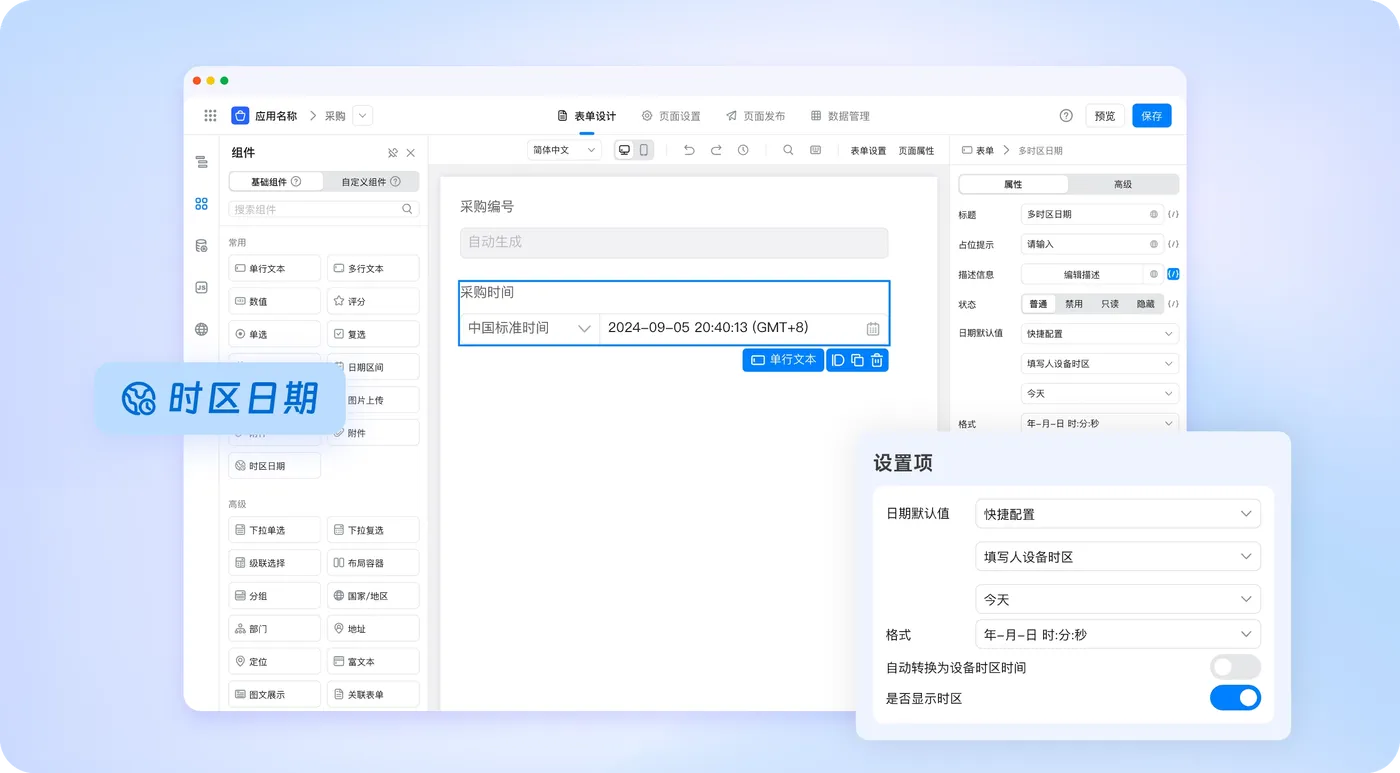Viewport: 1400px width, 773px height.
Task: Open the outline tree icon in left rail
Action: 201,162
